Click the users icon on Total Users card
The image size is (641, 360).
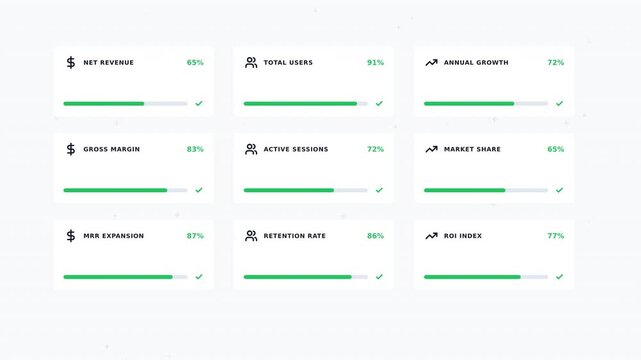[x=251, y=63]
